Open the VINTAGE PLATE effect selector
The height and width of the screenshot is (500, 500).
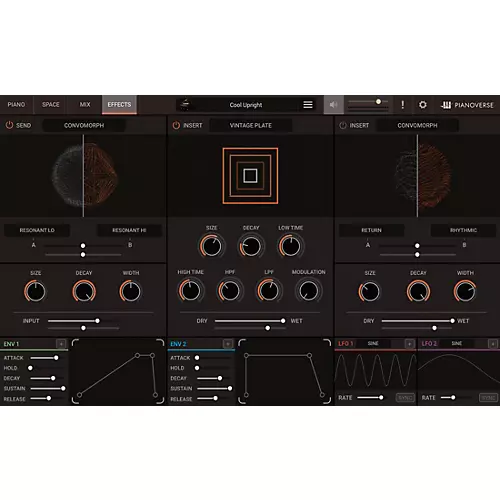pos(251,125)
